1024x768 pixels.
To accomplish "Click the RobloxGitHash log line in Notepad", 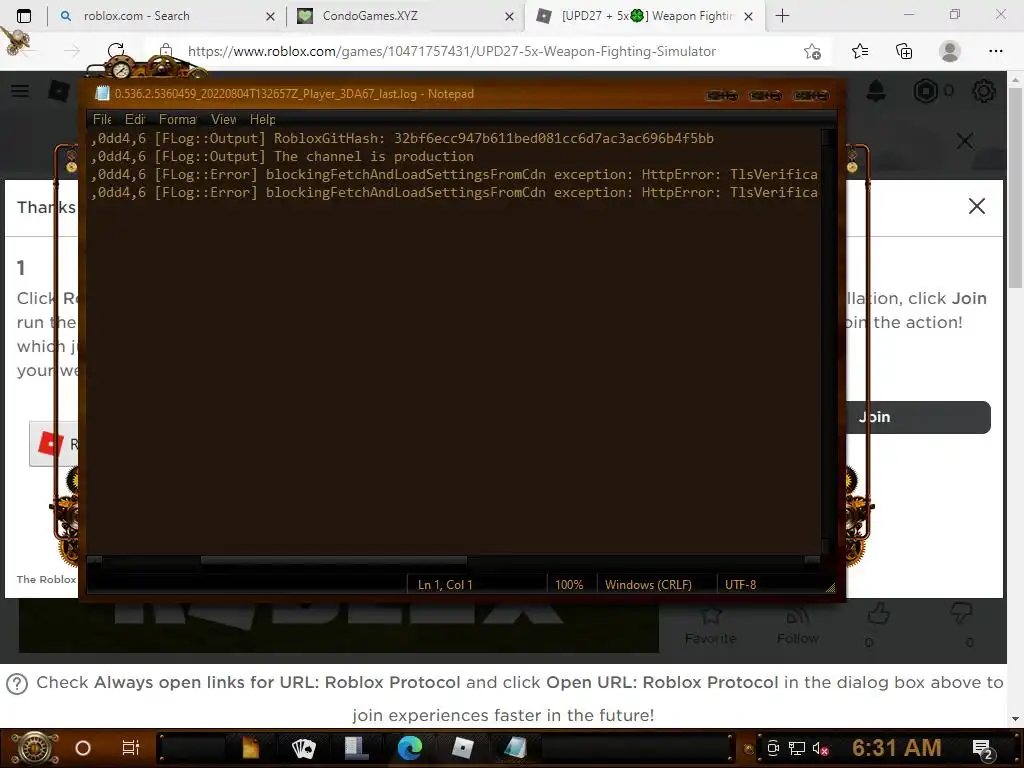I will [x=402, y=138].
